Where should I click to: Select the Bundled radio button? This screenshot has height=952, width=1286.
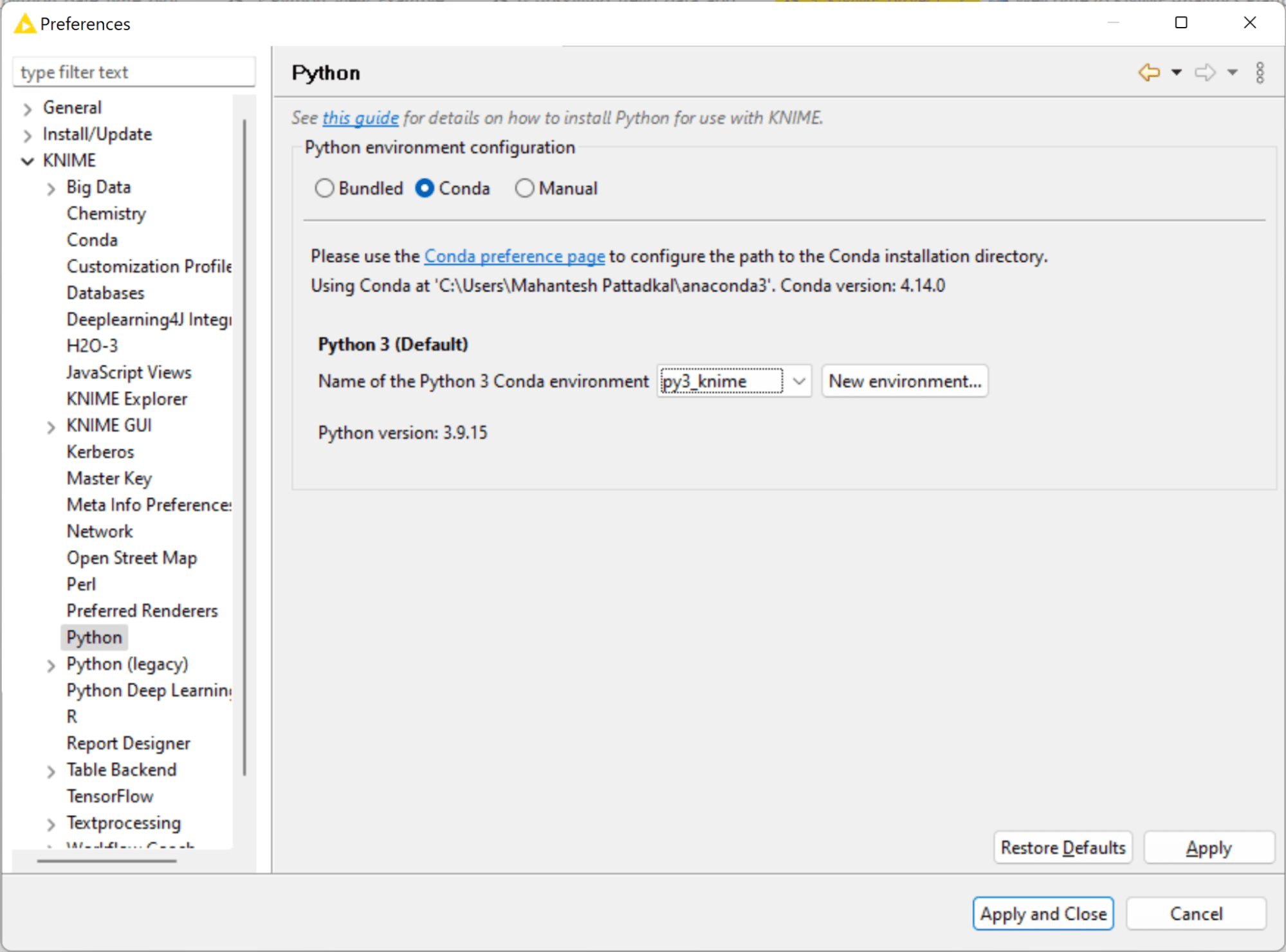326,188
